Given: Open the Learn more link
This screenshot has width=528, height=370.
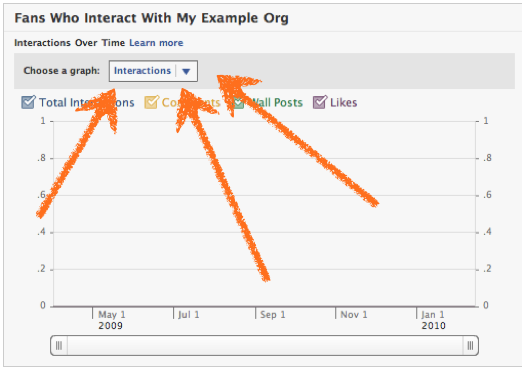Looking at the screenshot, I should (x=156, y=43).
